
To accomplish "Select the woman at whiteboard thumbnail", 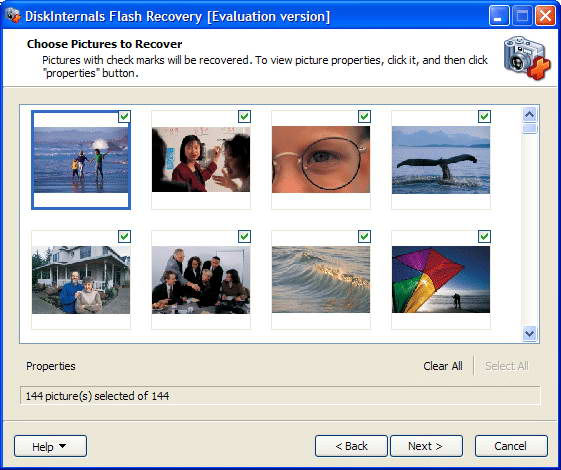I will pos(201,160).
